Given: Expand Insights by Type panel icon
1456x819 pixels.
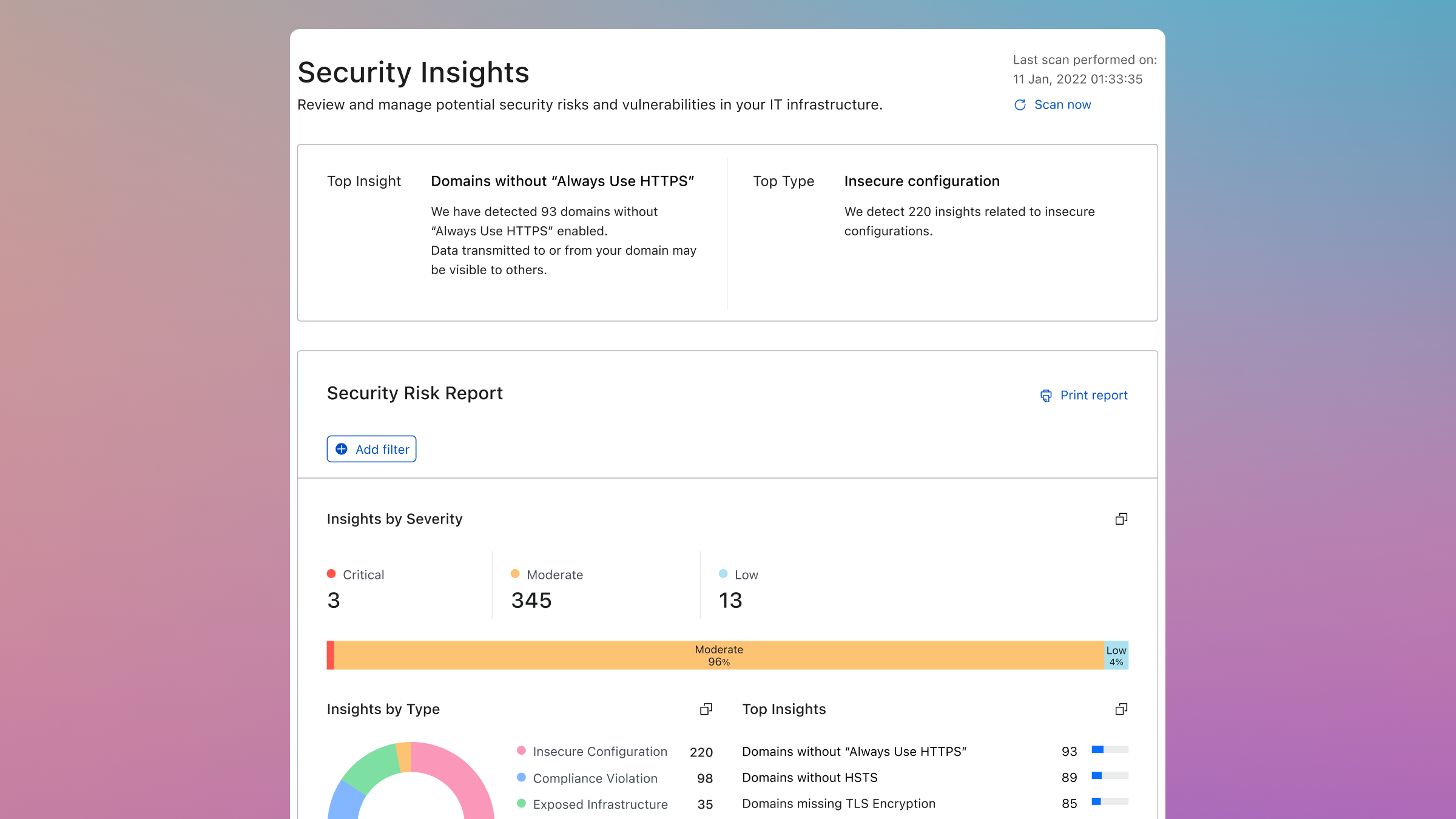Looking at the screenshot, I should pyautogui.click(x=706, y=709).
